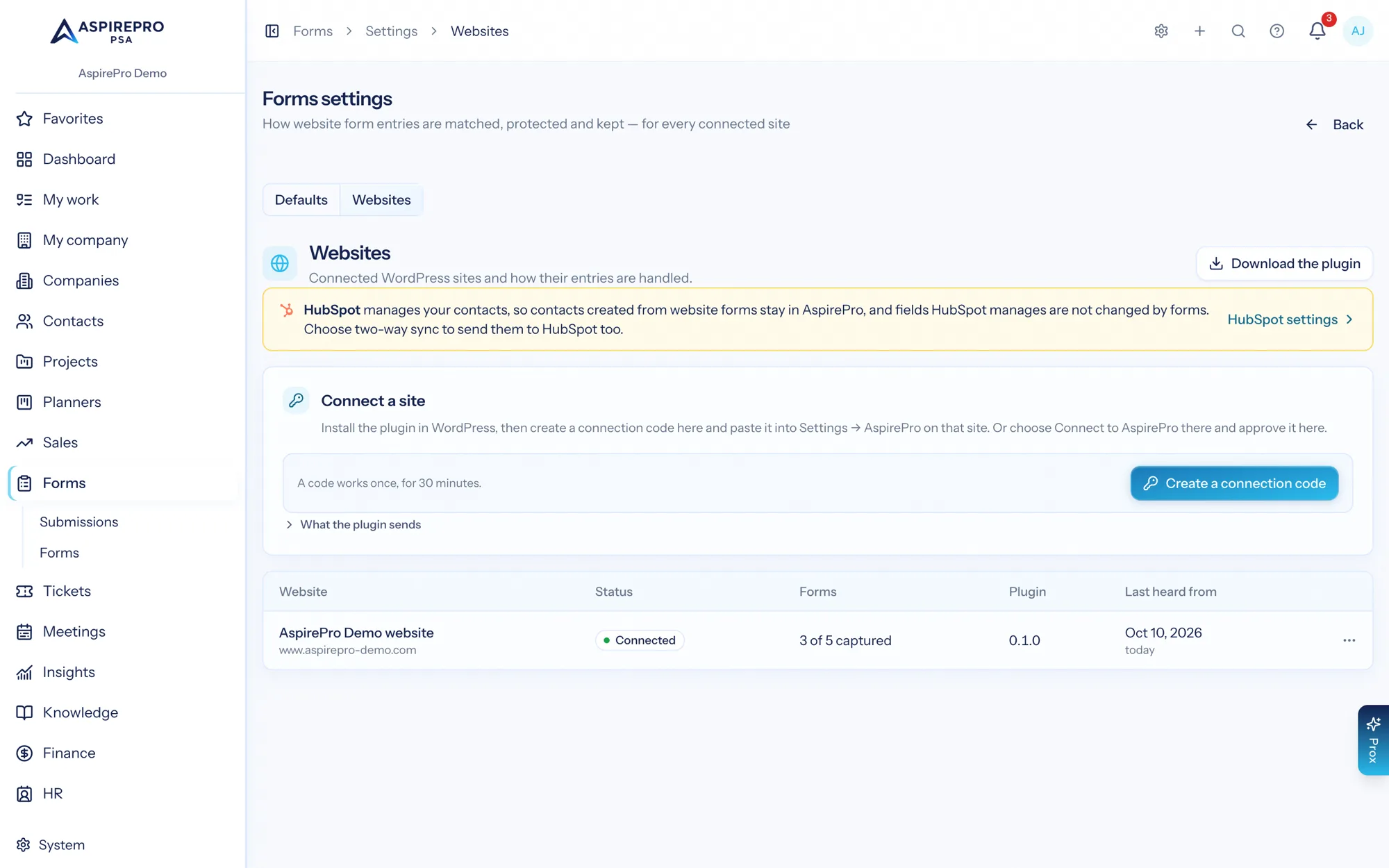The image size is (1389, 868).
Task: Open notifications bell icon
Action: click(1317, 31)
